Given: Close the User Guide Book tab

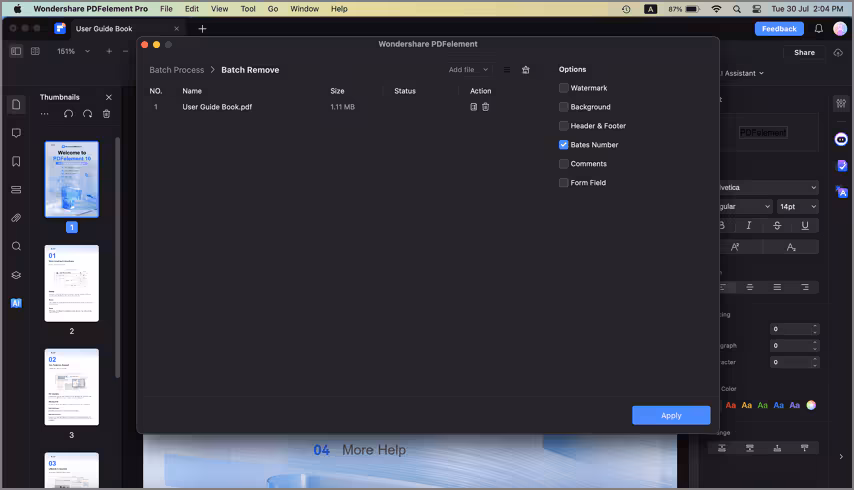Looking at the screenshot, I should point(176,28).
